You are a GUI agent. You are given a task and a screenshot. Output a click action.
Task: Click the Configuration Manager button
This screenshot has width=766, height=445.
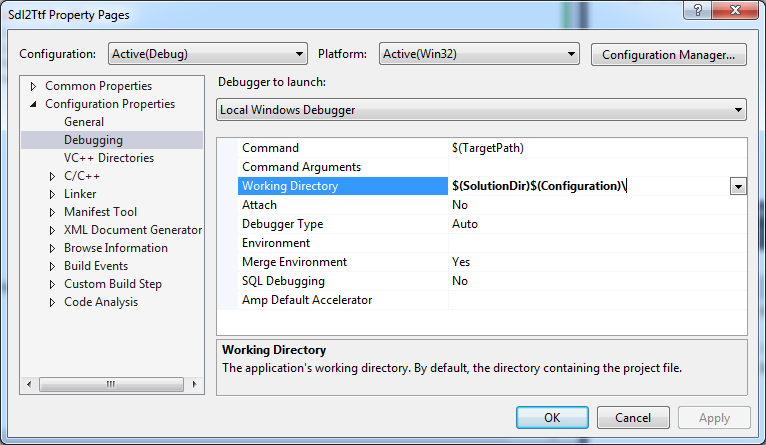click(669, 54)
